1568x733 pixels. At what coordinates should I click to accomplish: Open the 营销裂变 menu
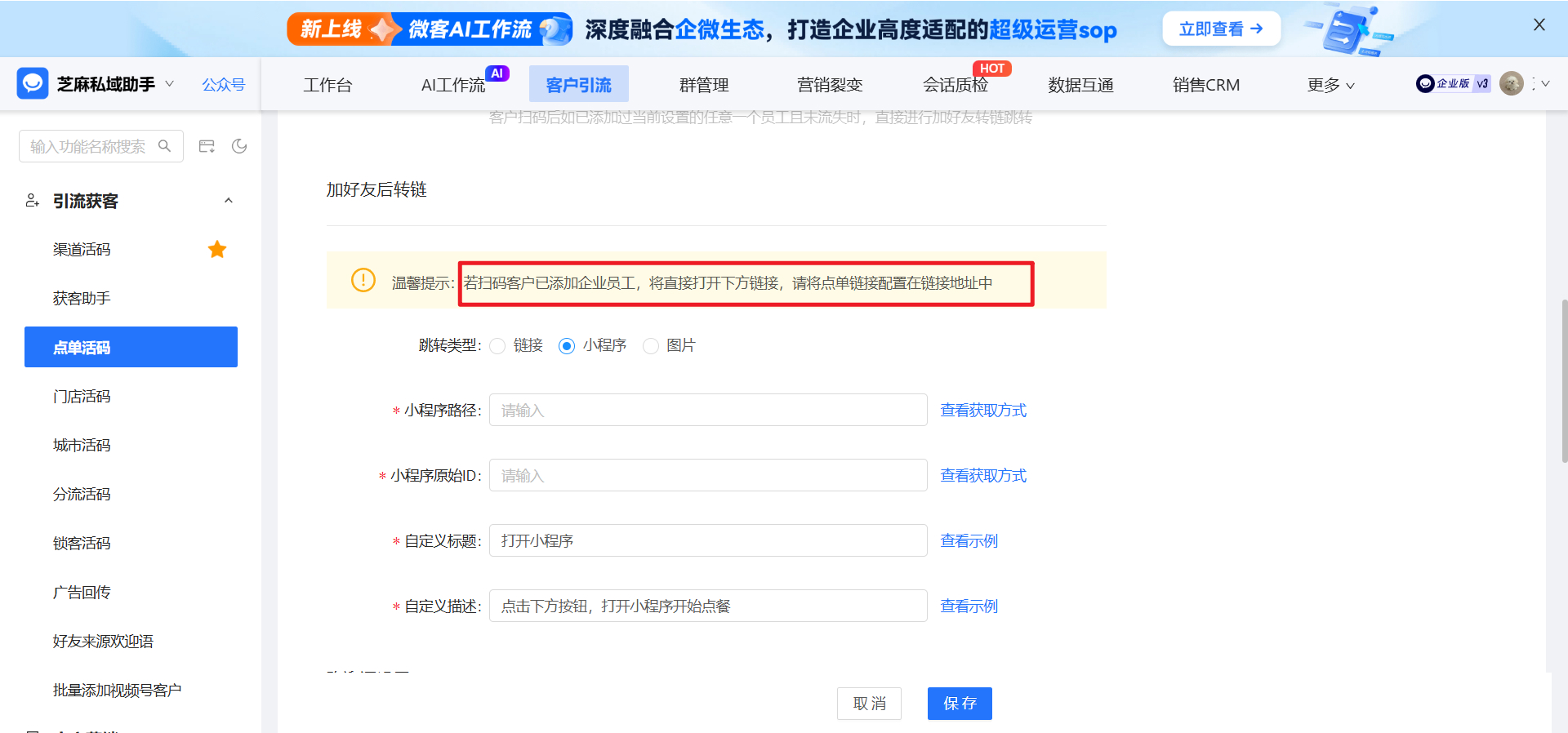830,85
